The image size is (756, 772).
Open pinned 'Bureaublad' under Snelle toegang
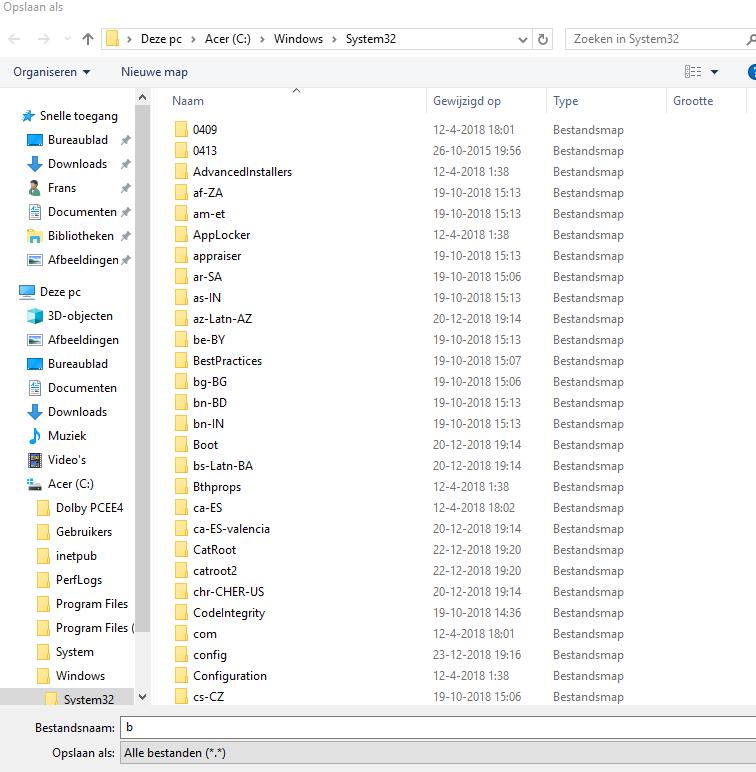coord(78,140)
